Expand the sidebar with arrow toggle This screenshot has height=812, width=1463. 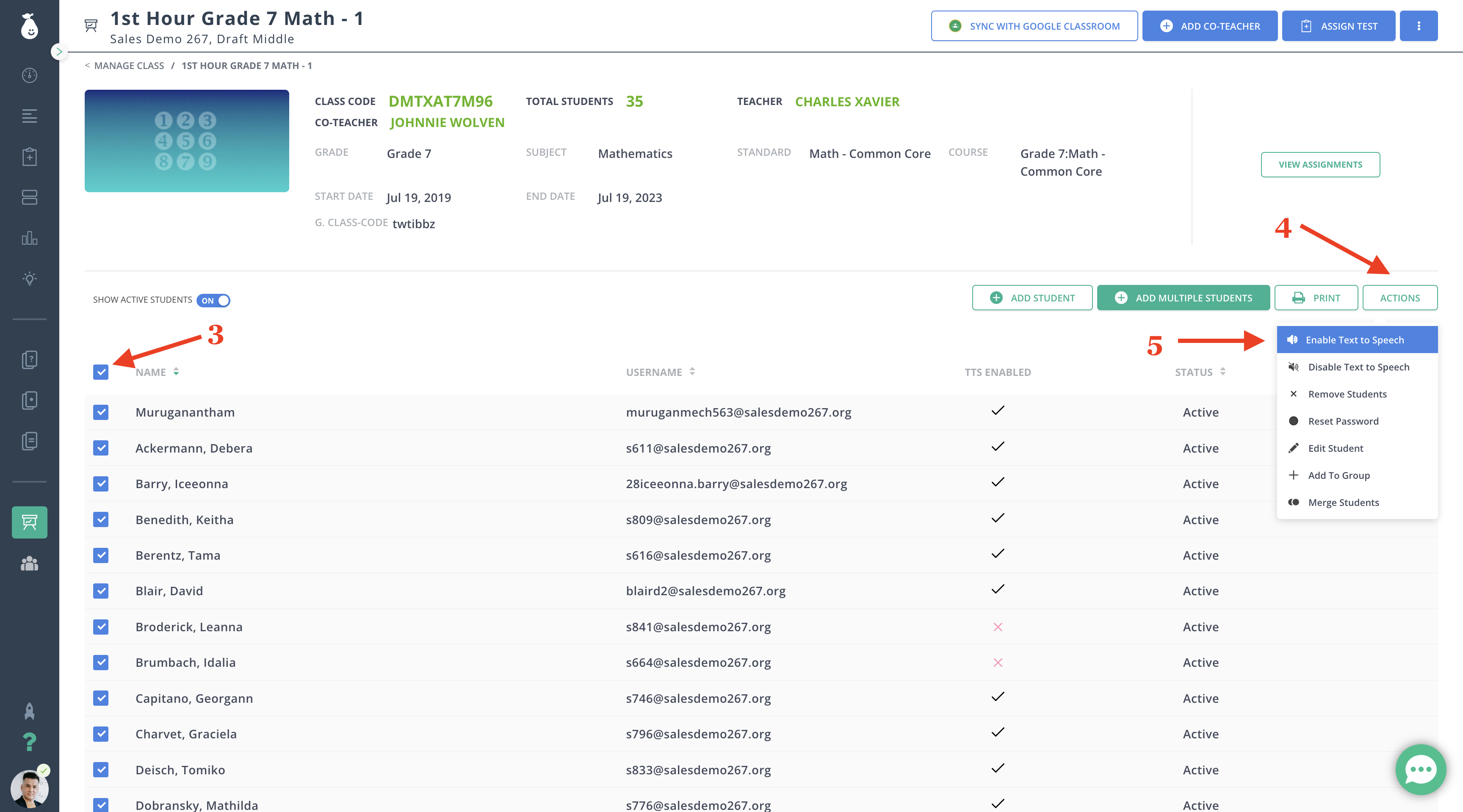click(x=58, y=52)
